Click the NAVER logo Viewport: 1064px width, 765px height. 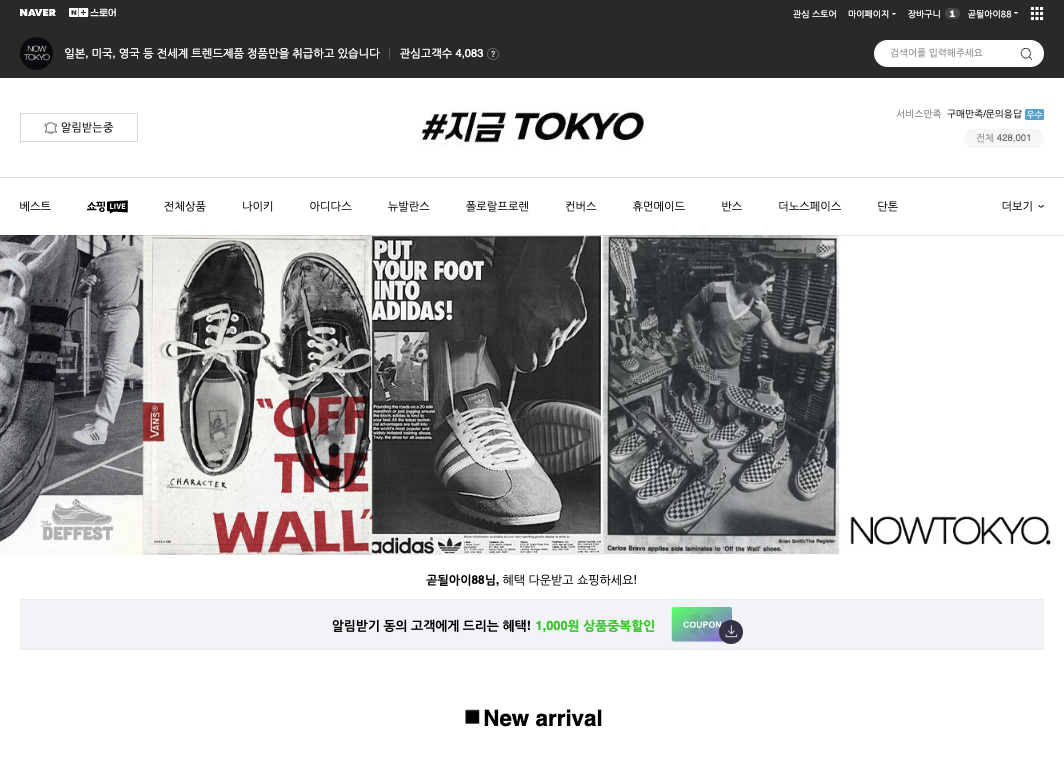[37, 13]
